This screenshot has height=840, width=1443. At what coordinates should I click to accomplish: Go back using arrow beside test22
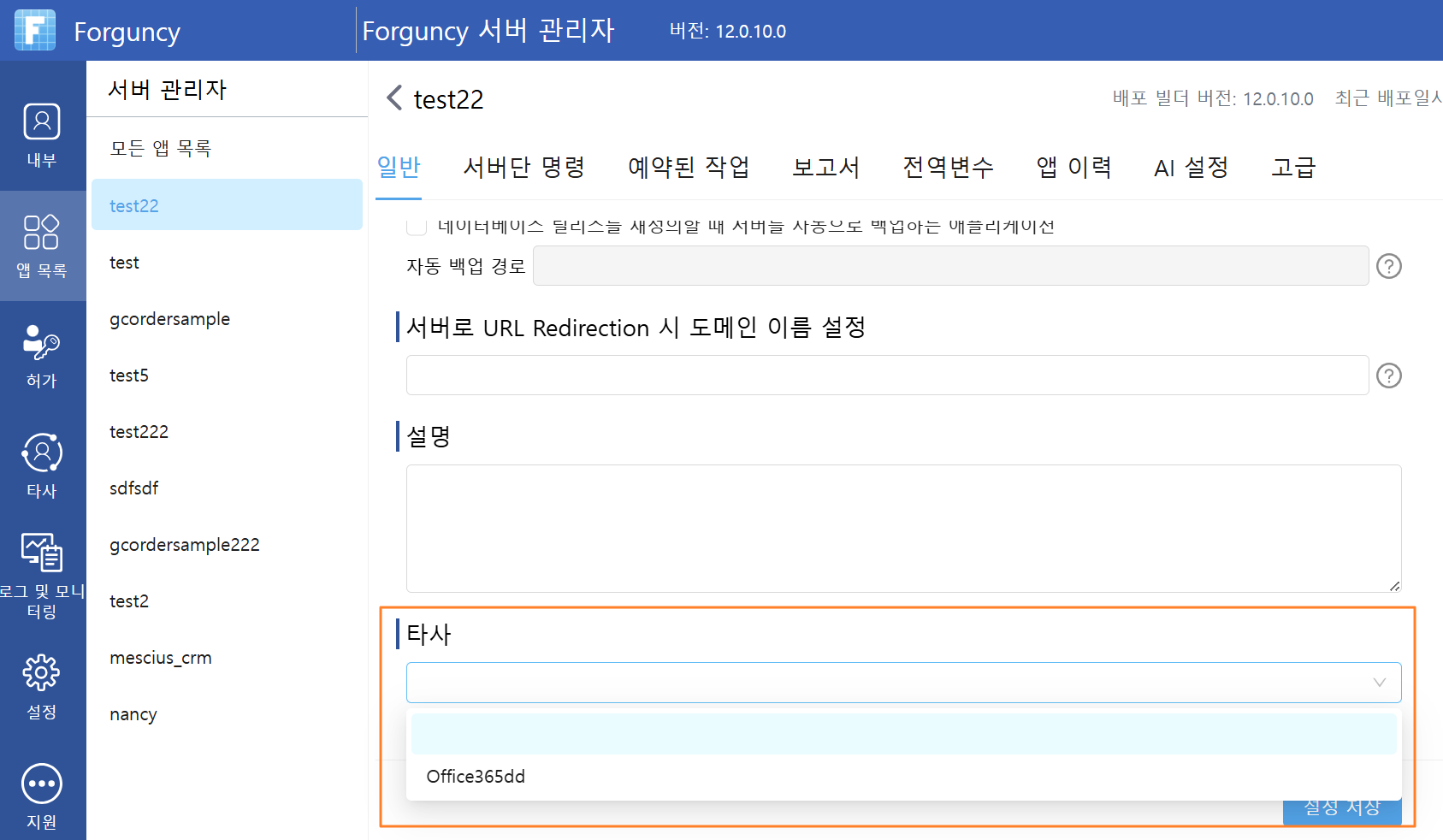tap(393, 98)
